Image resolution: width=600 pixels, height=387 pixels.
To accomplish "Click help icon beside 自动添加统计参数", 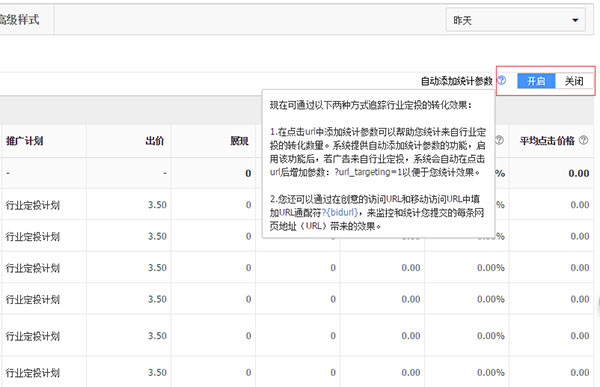I will [x=501, y=80].
